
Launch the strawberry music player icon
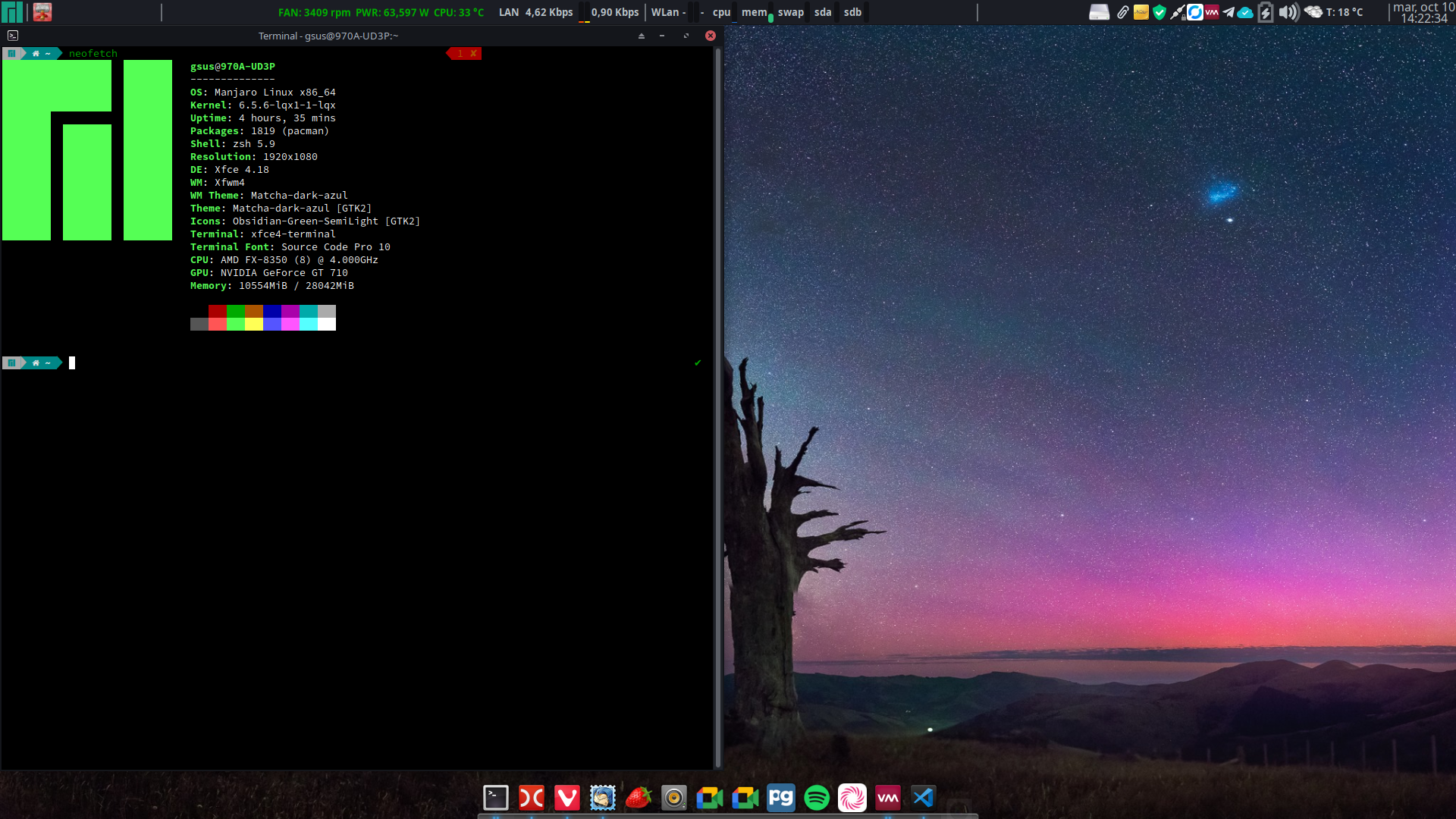click(x=639, y=798)
